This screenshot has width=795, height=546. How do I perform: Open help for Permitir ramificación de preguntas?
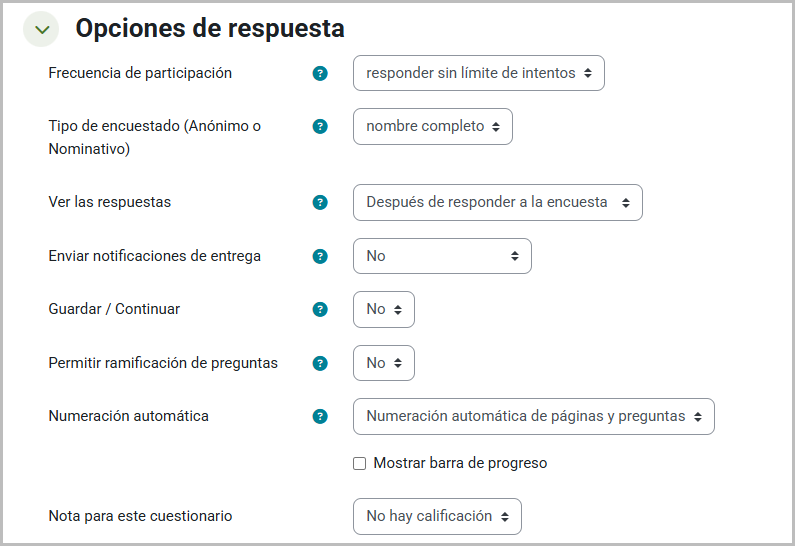coord(320,363)
